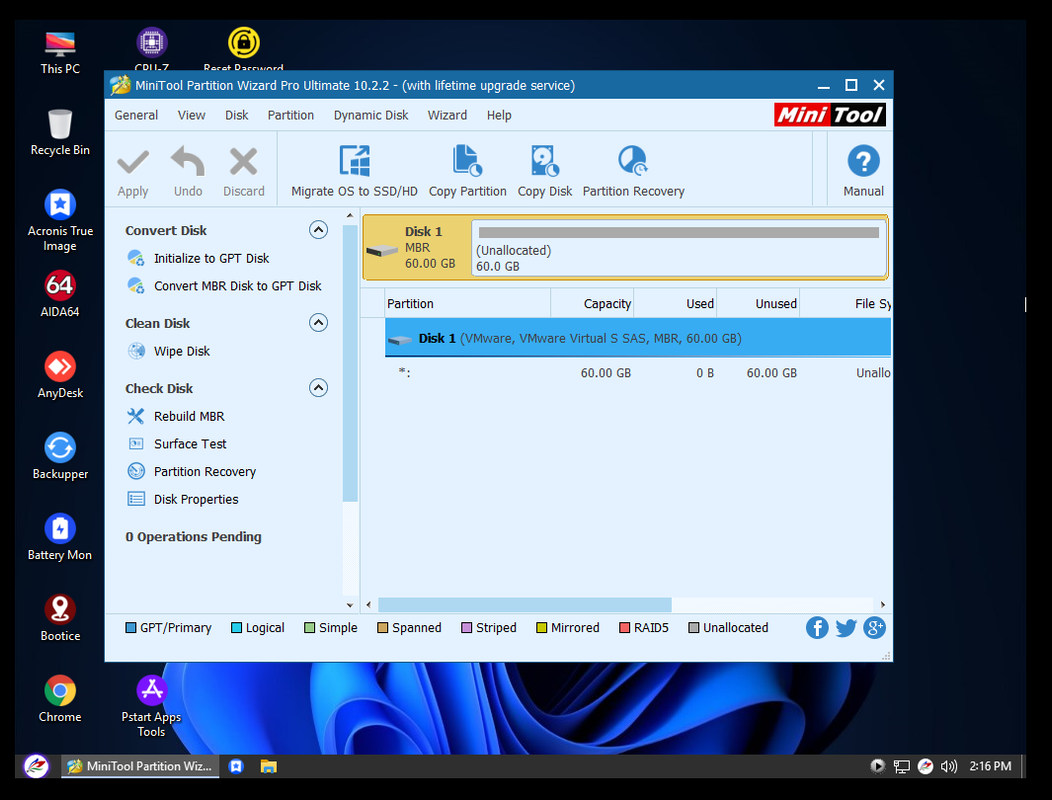This screenshot has height=800, width=1052.
Task: Open the Google Plus share icon
Action: tap(874, 628)
